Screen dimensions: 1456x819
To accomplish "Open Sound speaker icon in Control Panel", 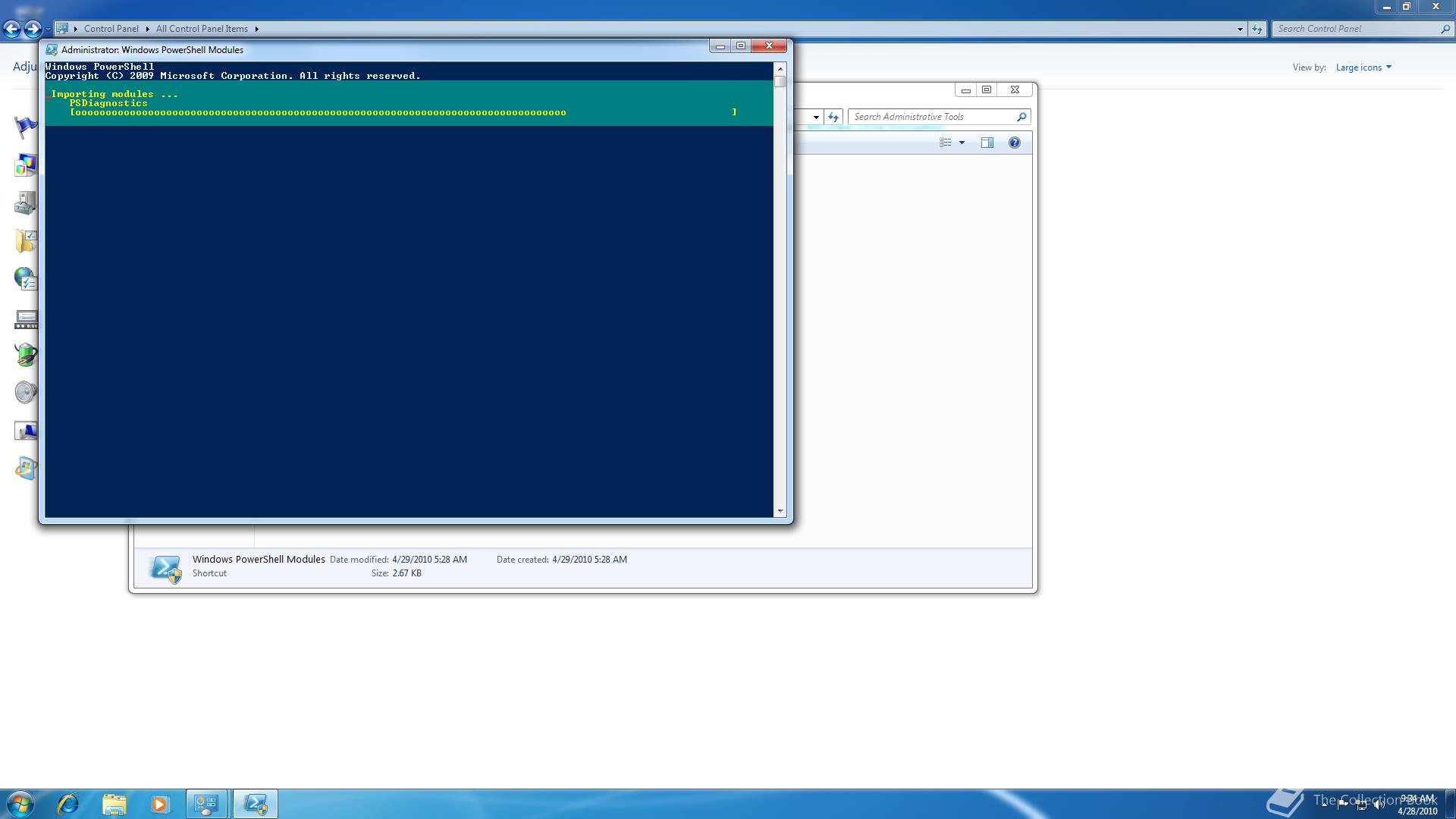I will 25,392.
